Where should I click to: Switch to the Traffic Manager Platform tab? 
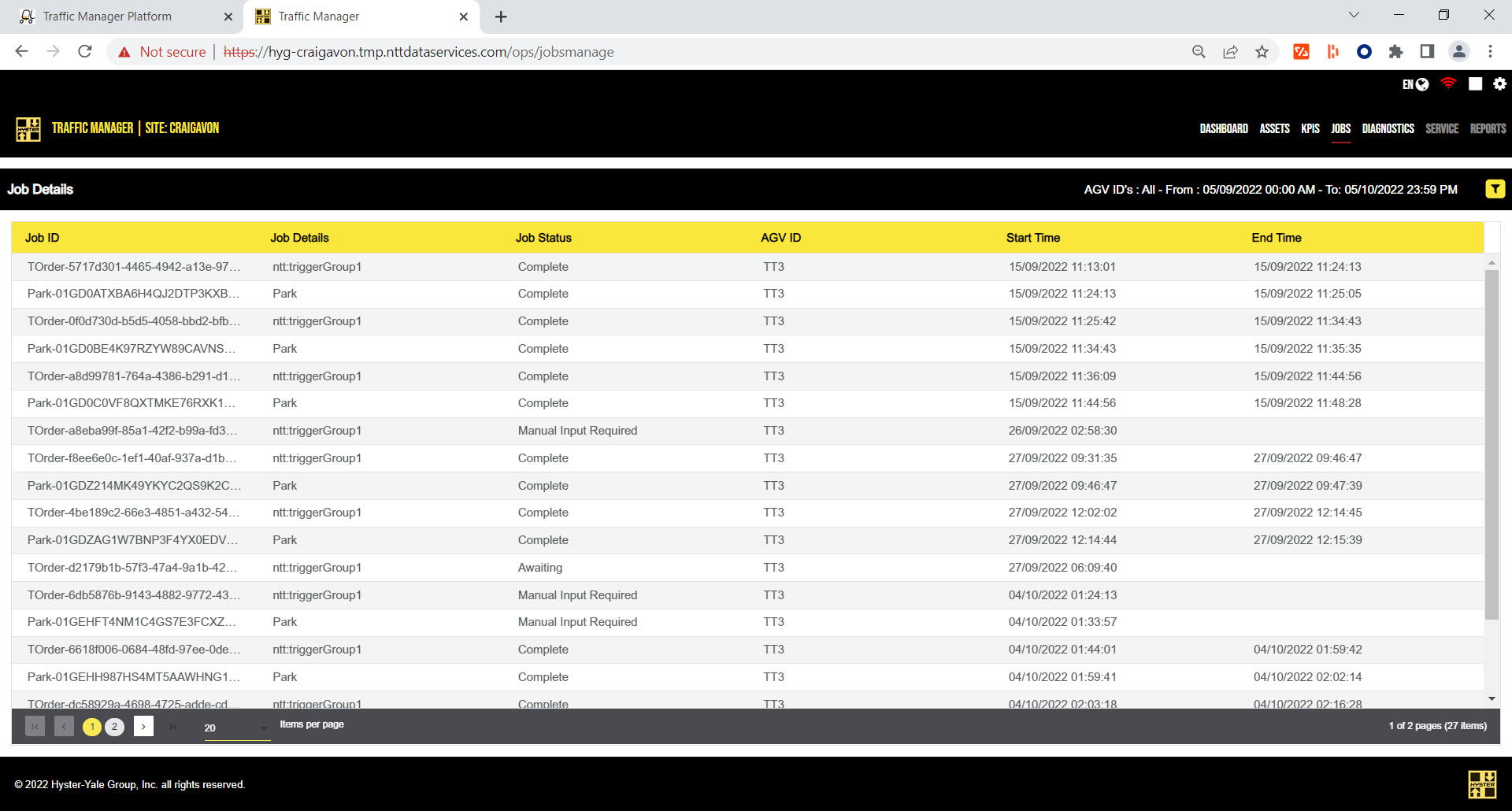118,17
